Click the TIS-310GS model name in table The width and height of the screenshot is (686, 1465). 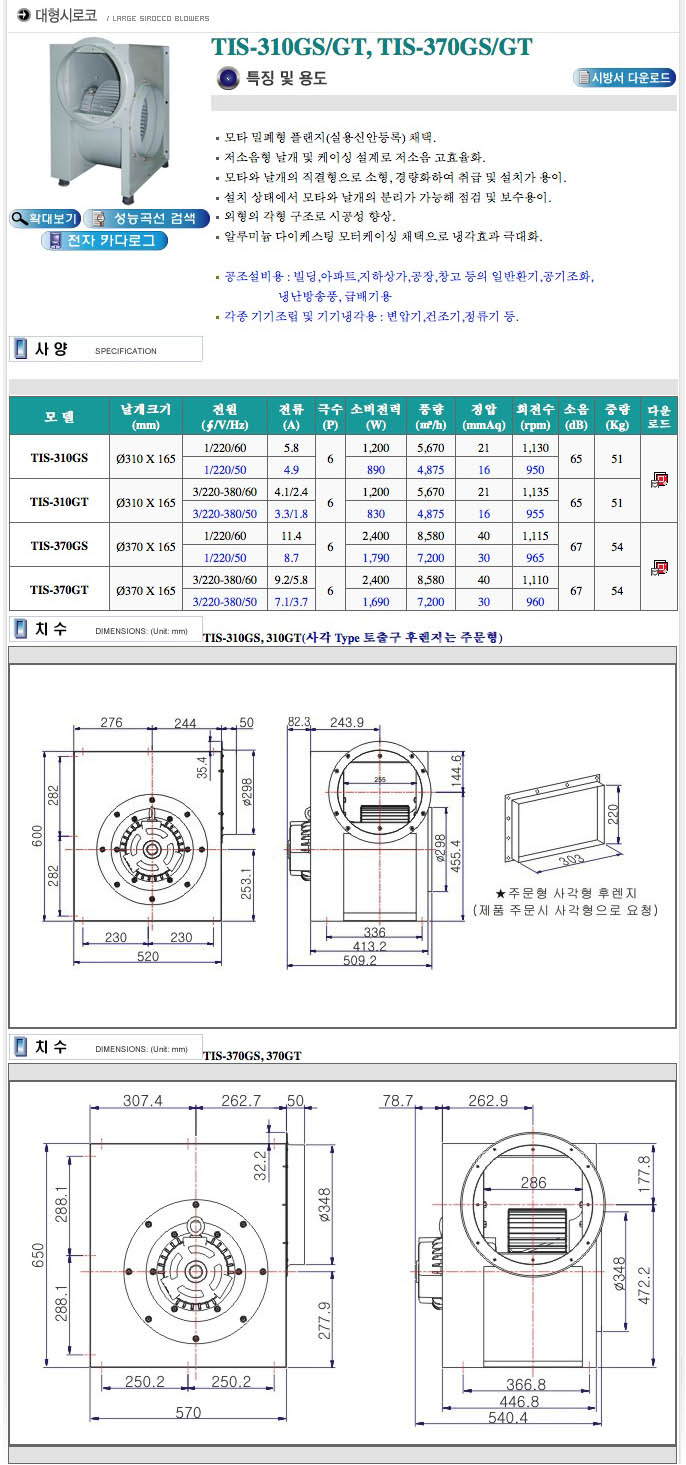[59, 458]
